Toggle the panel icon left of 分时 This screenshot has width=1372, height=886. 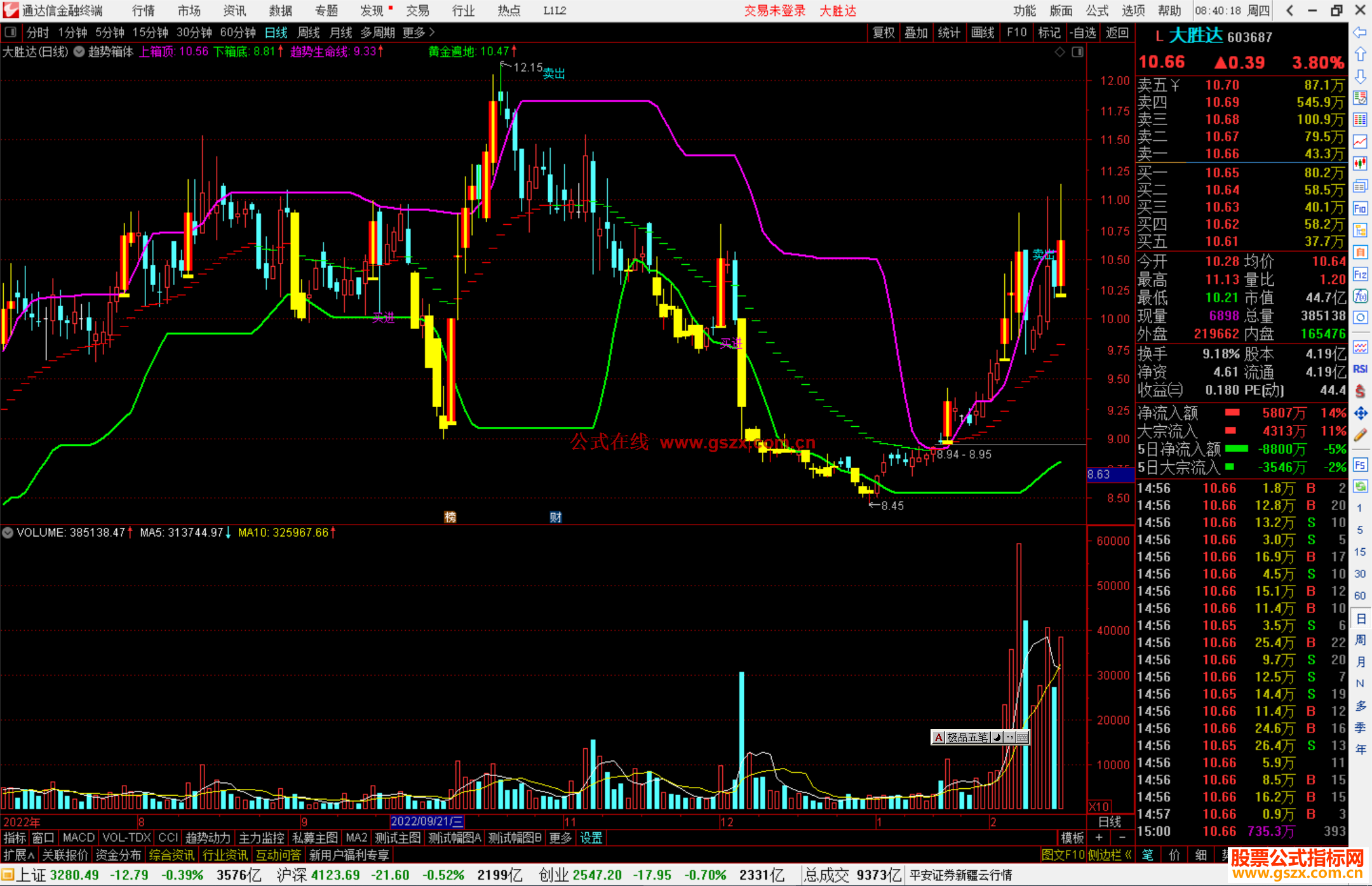11,32
